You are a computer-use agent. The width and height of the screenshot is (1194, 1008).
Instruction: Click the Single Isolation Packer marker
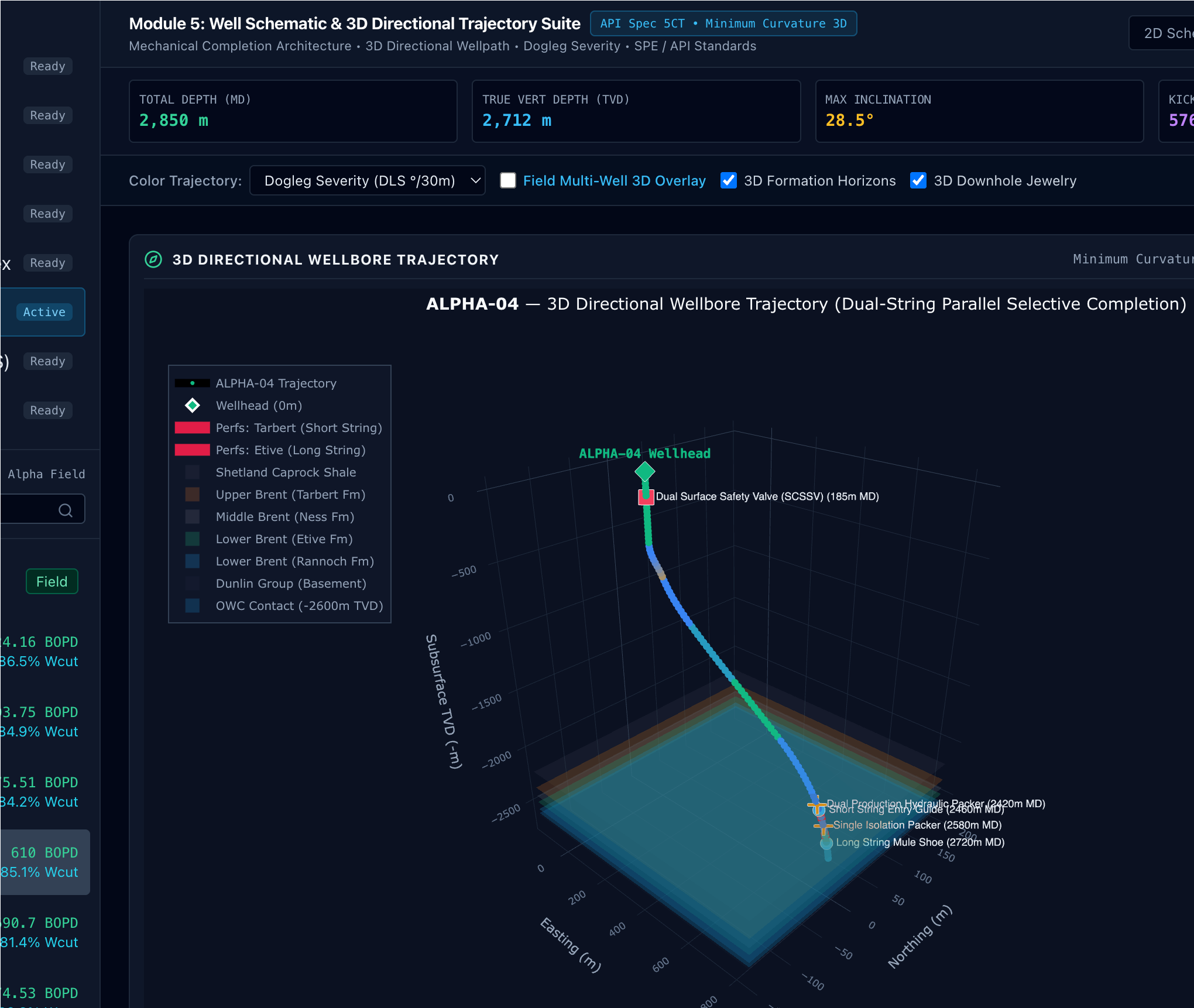click(x=824, y=826)
